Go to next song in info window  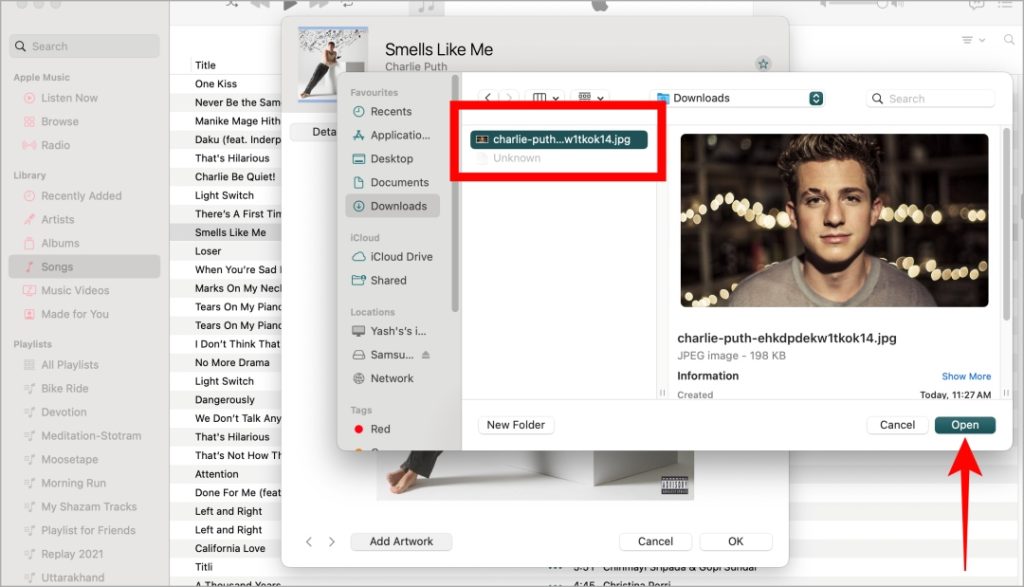pos(332,541)
